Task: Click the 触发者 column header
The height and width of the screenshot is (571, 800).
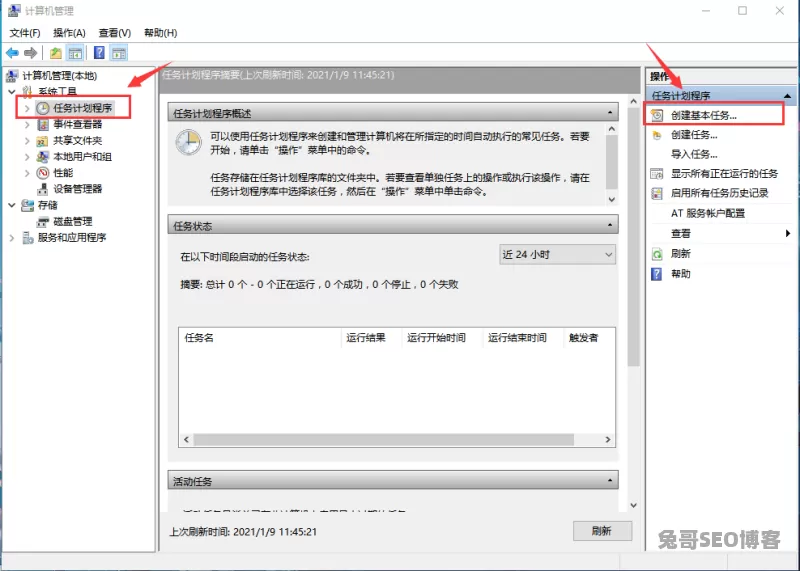Action: pyautogui.click(x=590, y=338)
